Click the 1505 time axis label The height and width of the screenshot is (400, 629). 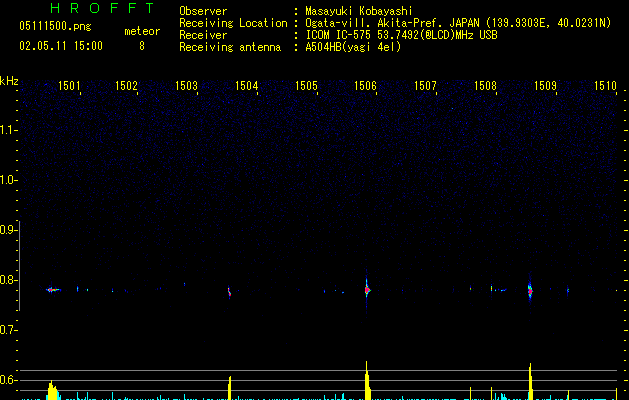pos(306,86)
